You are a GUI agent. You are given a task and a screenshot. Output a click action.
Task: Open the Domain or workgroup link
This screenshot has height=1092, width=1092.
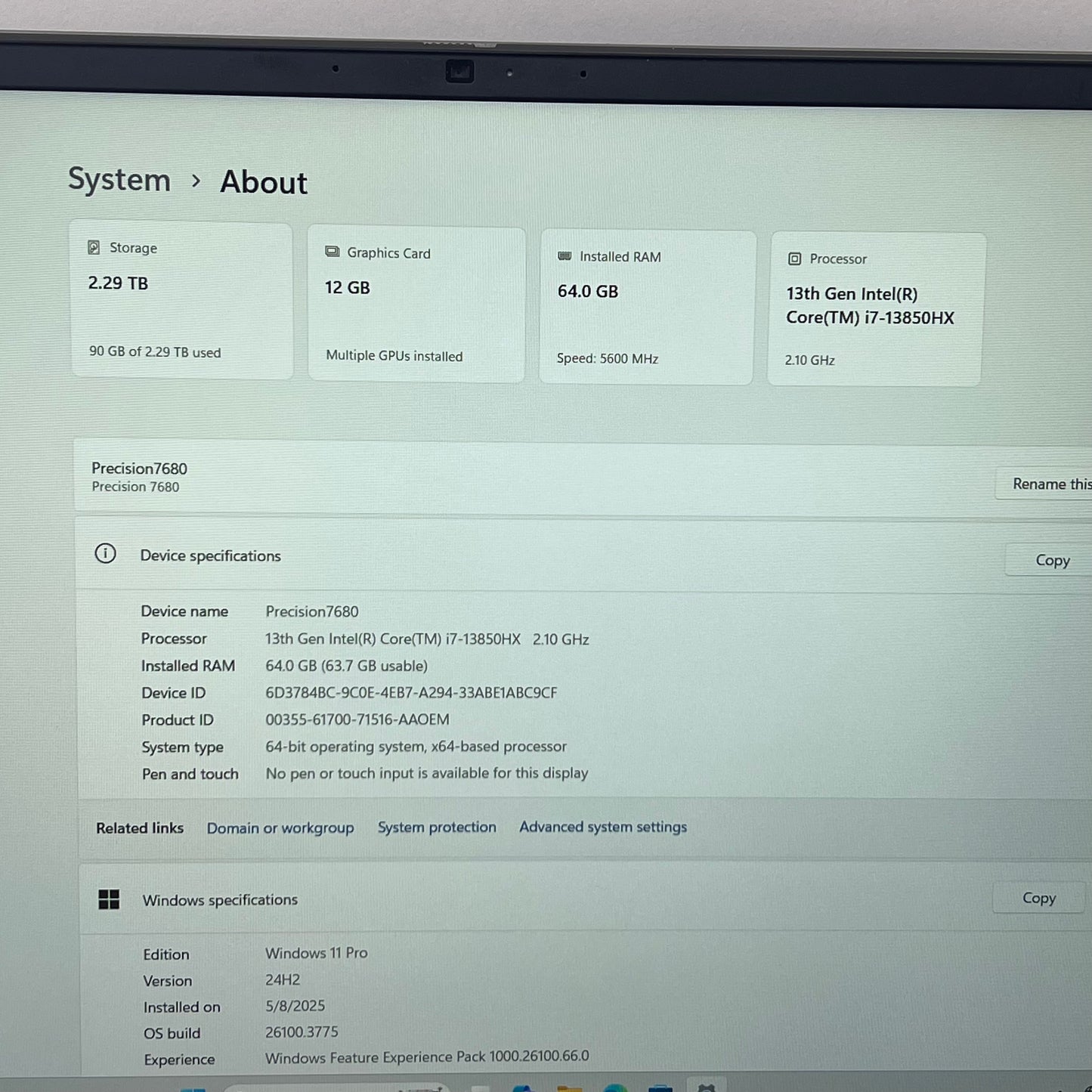pyautogui.click(x=280, y=828)
